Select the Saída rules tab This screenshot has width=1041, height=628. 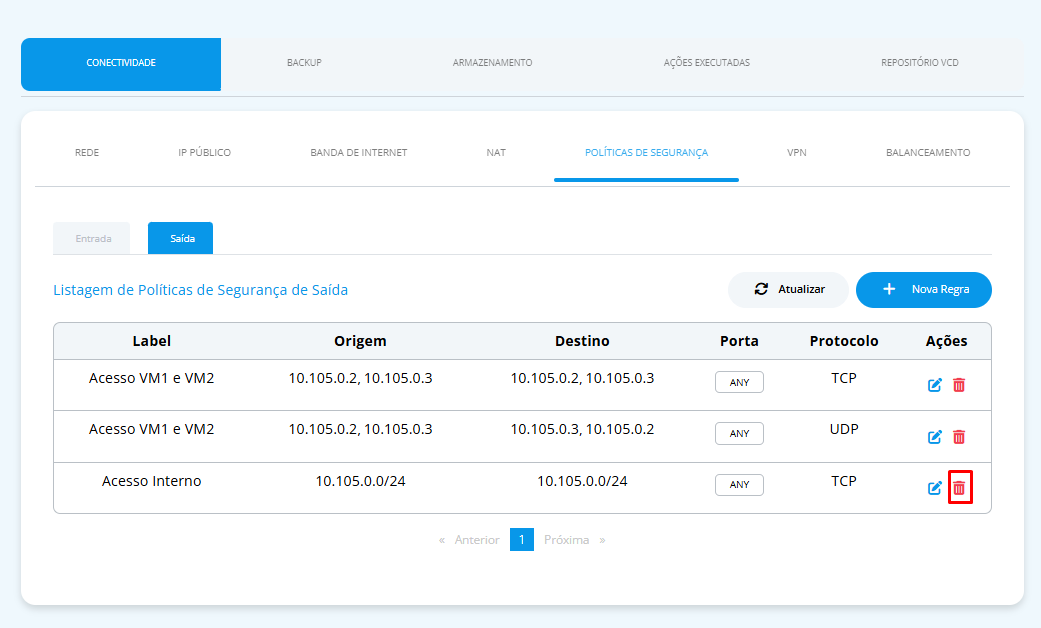point(181,238)
